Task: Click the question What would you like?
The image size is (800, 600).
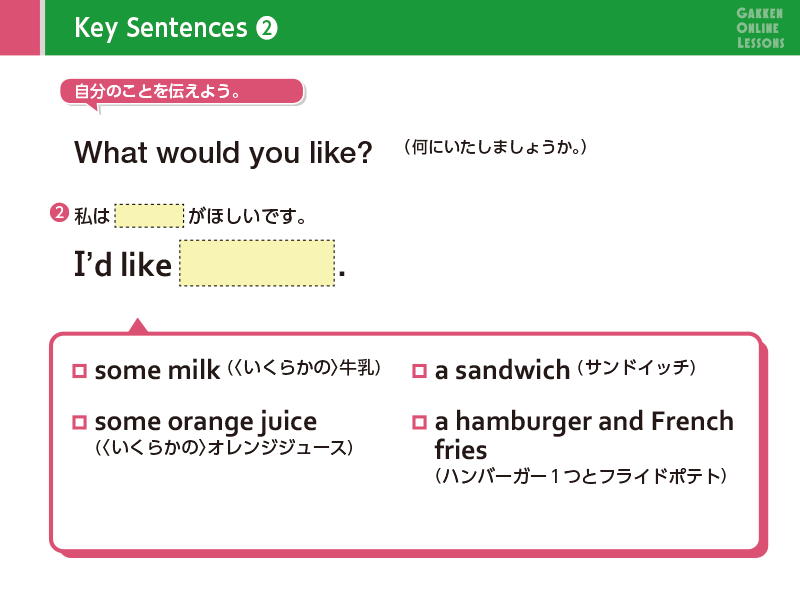Action: point(223,153)
